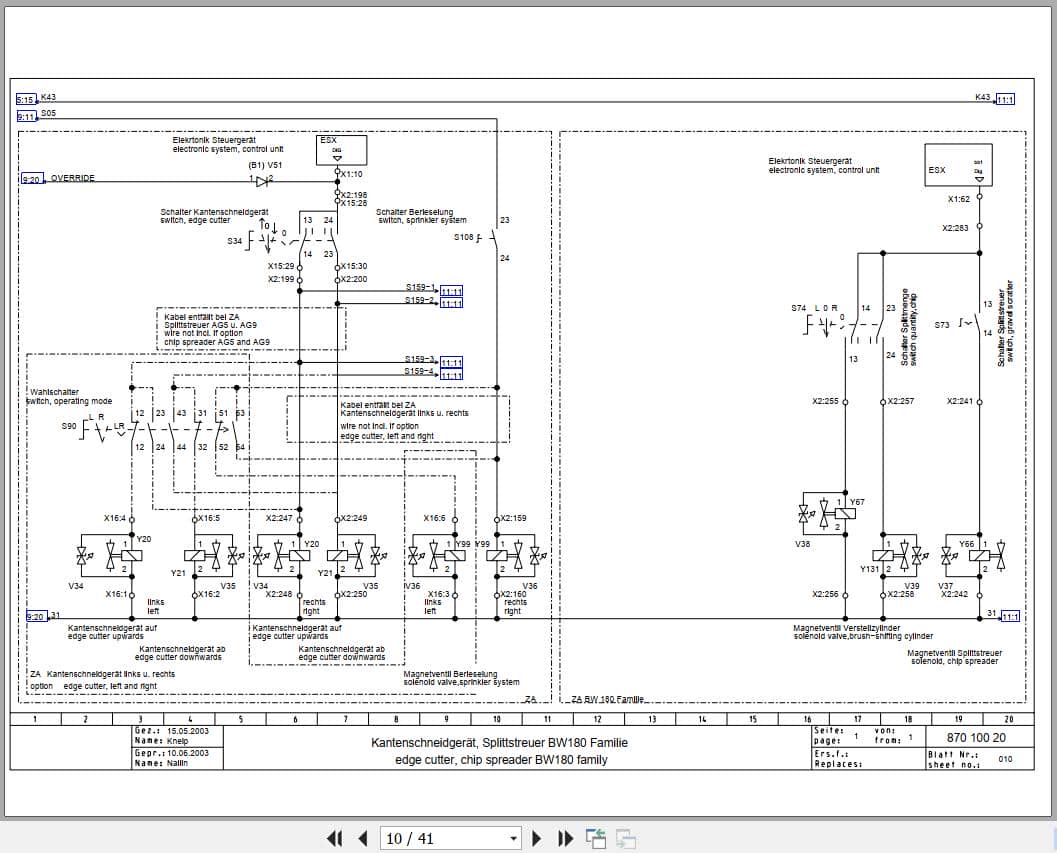Click the greyed-out next-view window icon
1057x853 pixels.
(x=626, y=838)
